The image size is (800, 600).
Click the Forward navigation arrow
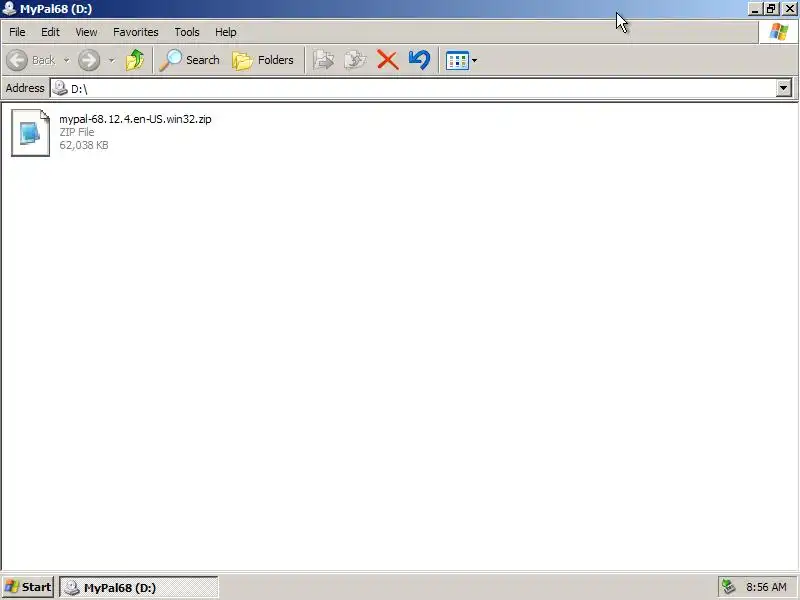[x=89, y=60]
